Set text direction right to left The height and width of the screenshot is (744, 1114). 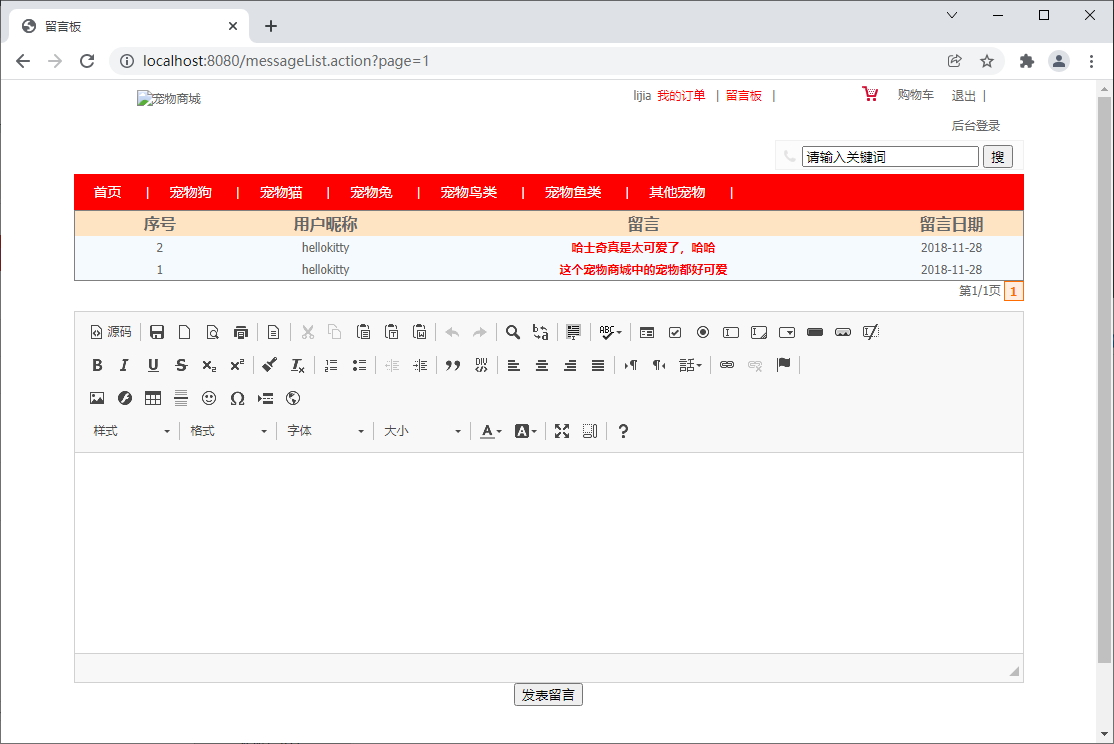tap(659, 365)
